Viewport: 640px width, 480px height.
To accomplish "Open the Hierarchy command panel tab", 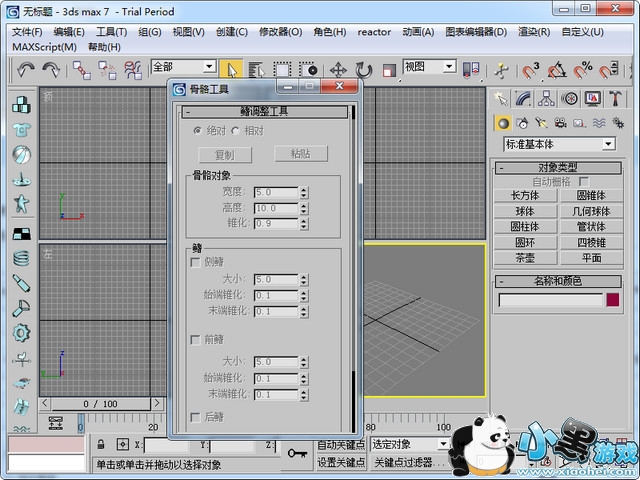I will point(547,98).
